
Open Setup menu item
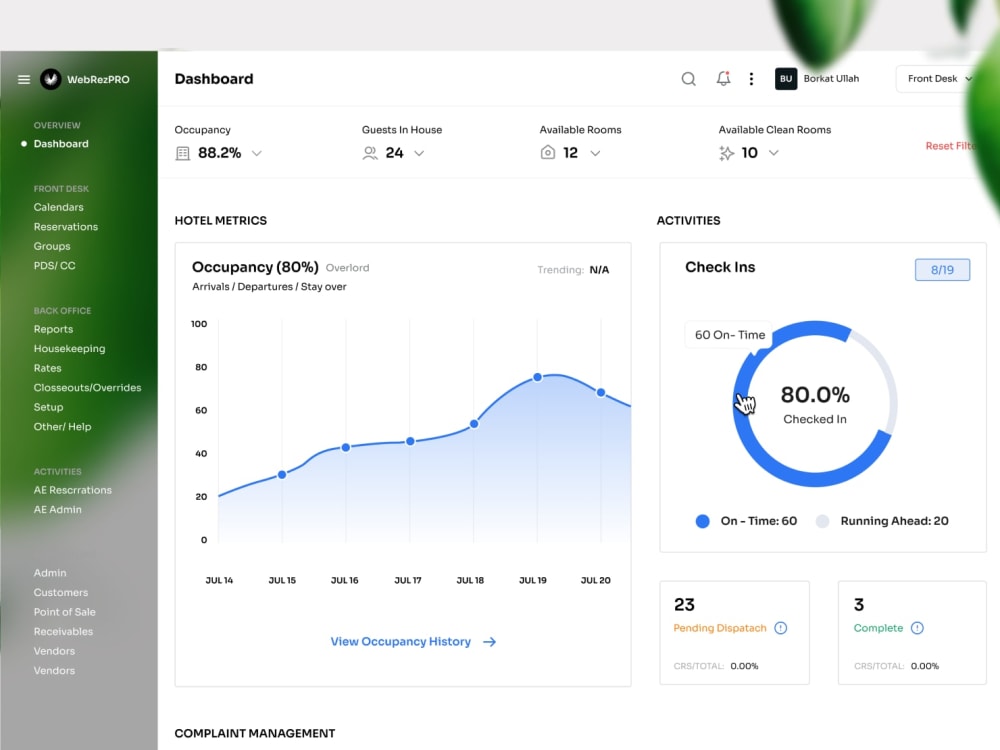[x=48, y=407]
